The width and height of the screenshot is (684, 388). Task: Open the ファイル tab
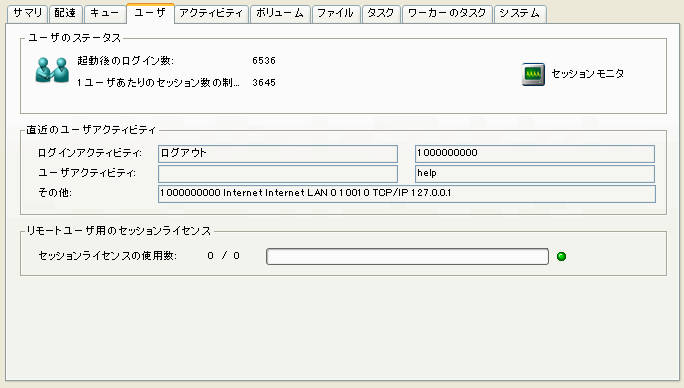pyautogui.click(x=335, y=14)
